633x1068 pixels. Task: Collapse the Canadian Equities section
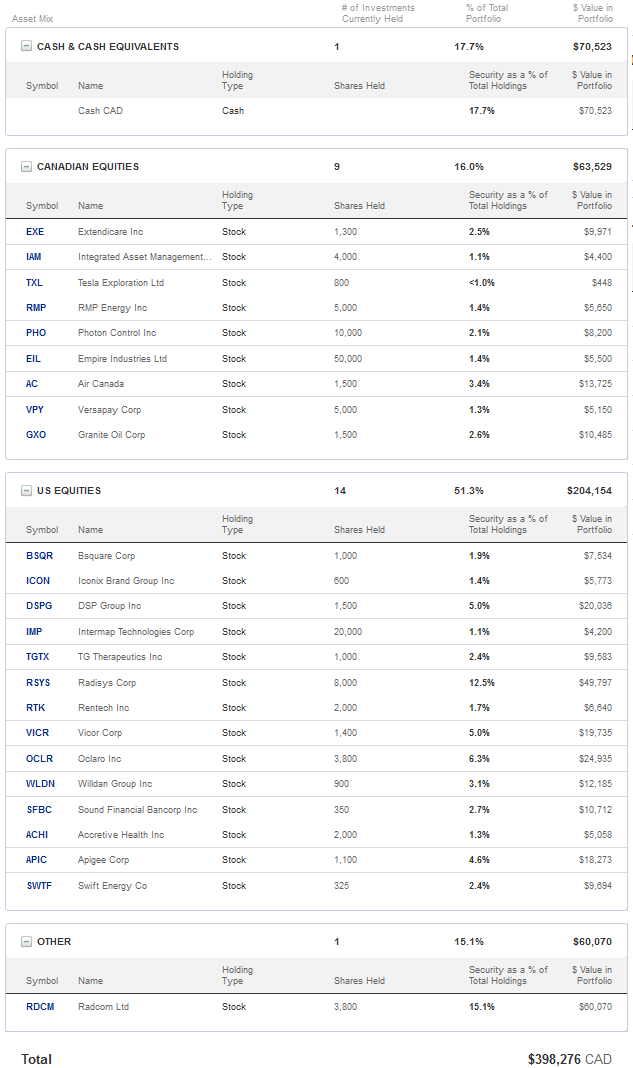[26, 167]
